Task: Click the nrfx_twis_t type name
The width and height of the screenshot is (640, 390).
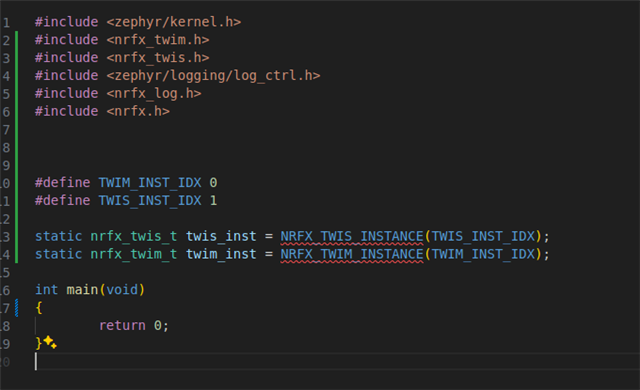Action: point(134,237)
